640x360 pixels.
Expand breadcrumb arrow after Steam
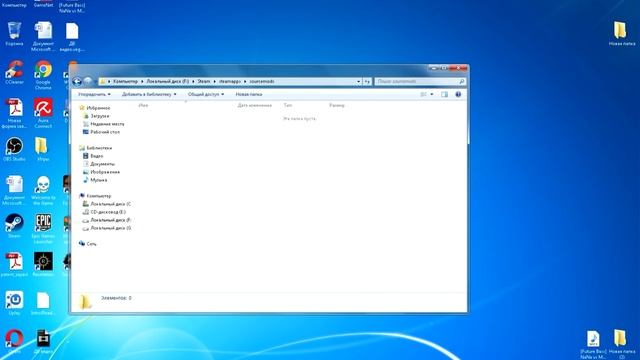(x=216, y=82)
